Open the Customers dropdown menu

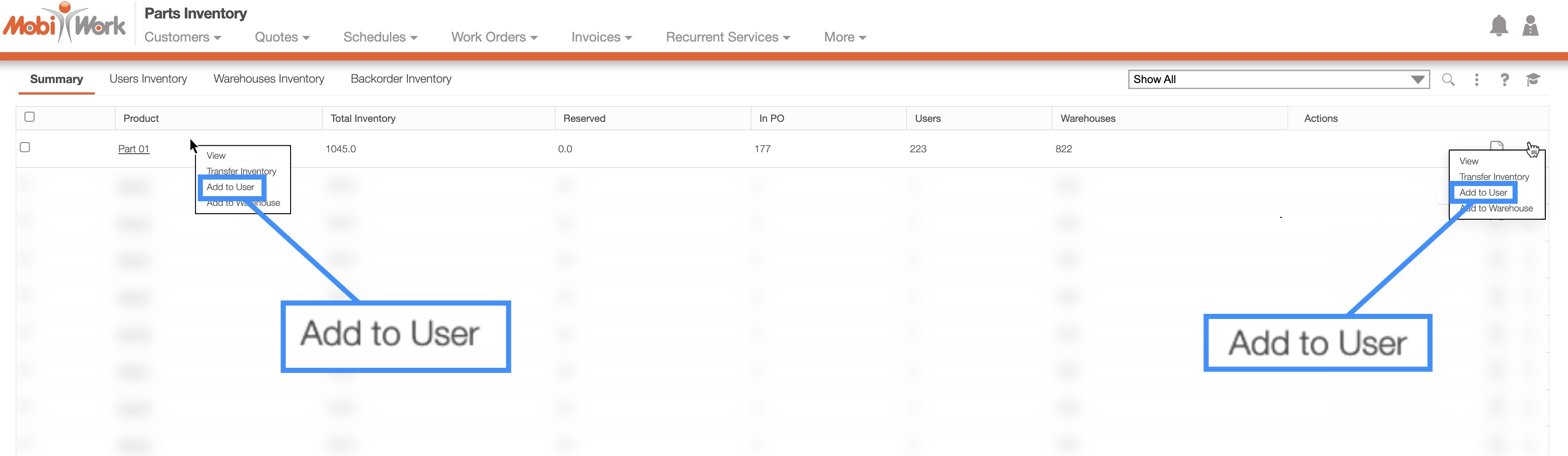(x=182, y=37)
